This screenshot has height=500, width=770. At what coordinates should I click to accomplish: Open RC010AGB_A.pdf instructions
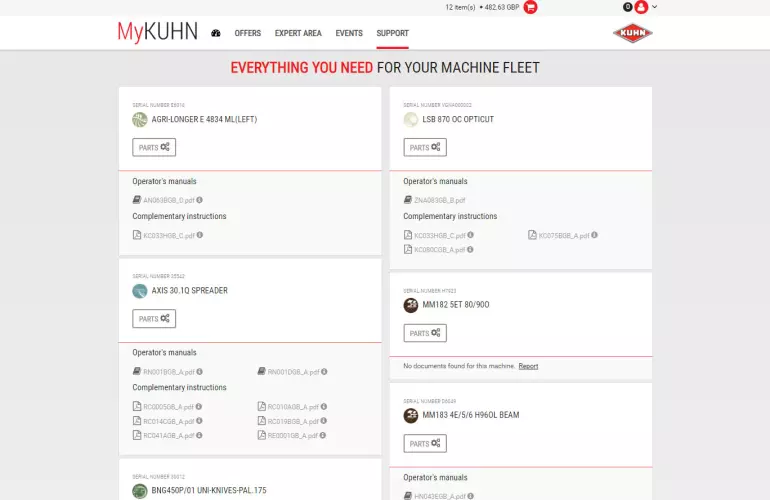click(x=293, y=407)
